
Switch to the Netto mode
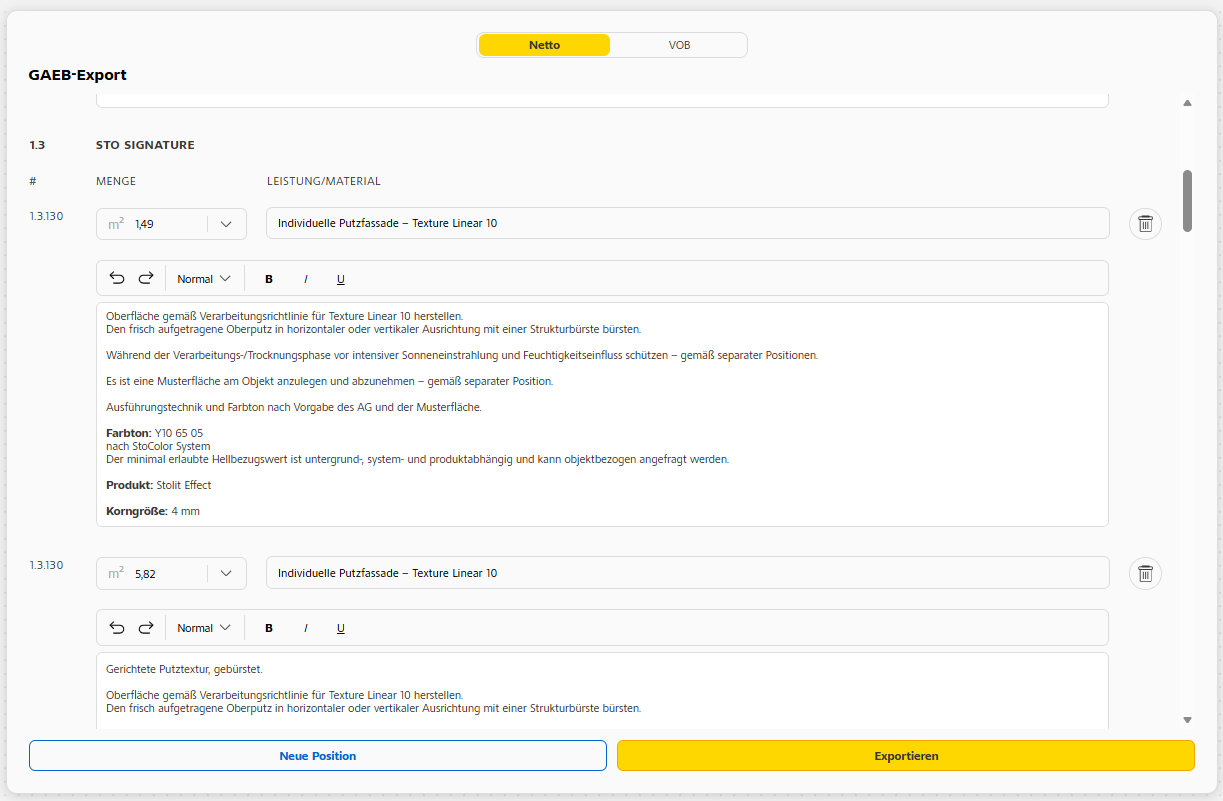tap(544, 45)
